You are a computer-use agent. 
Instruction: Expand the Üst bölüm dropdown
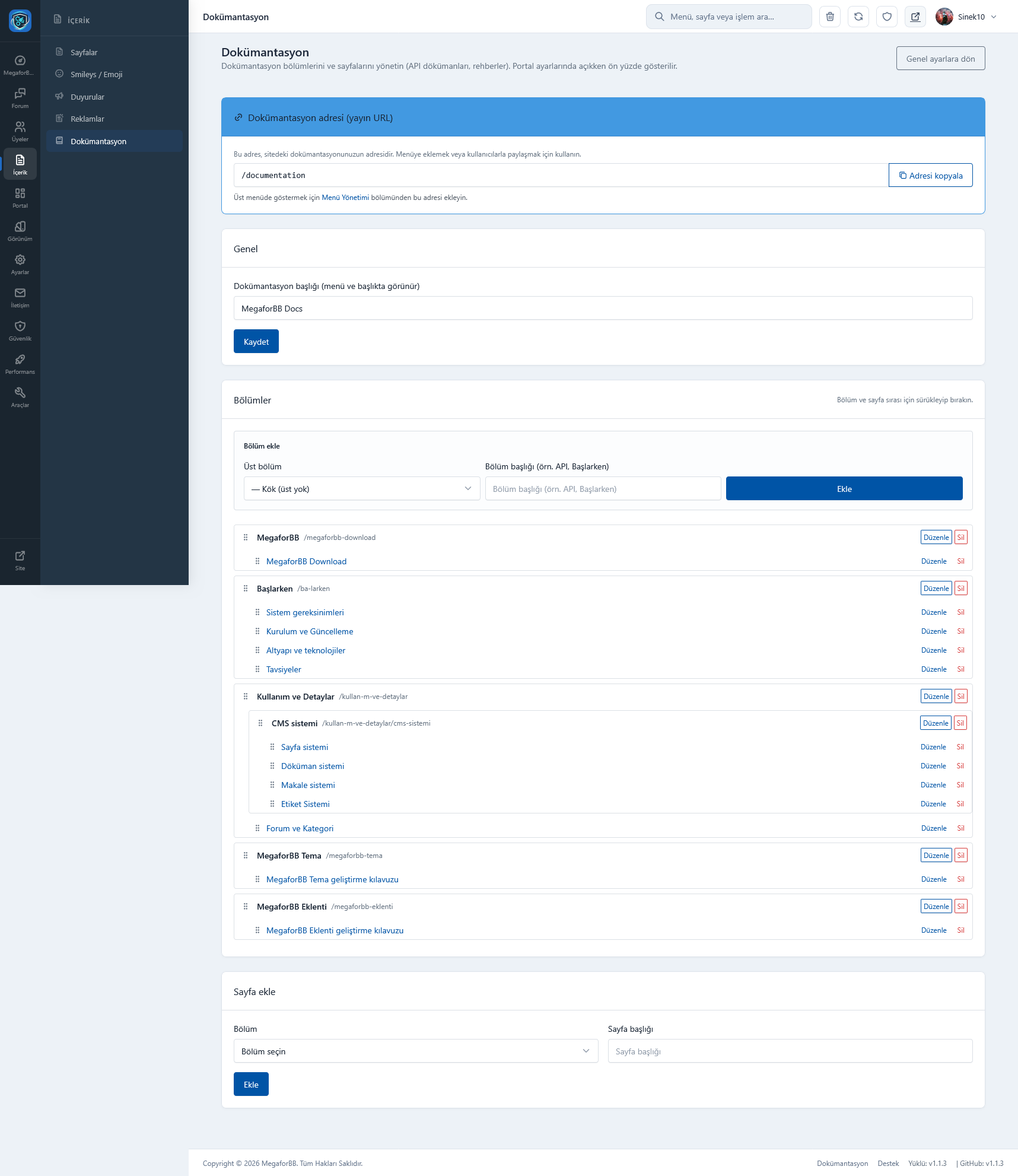[361, 489]
